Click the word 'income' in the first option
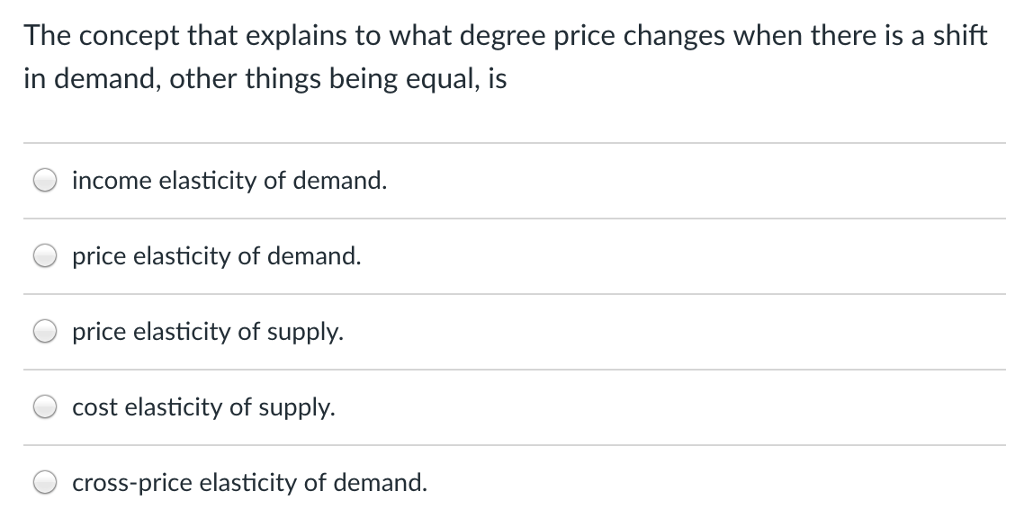The height and width of the screenshot is (518, 1024). (x=112, y=180)
